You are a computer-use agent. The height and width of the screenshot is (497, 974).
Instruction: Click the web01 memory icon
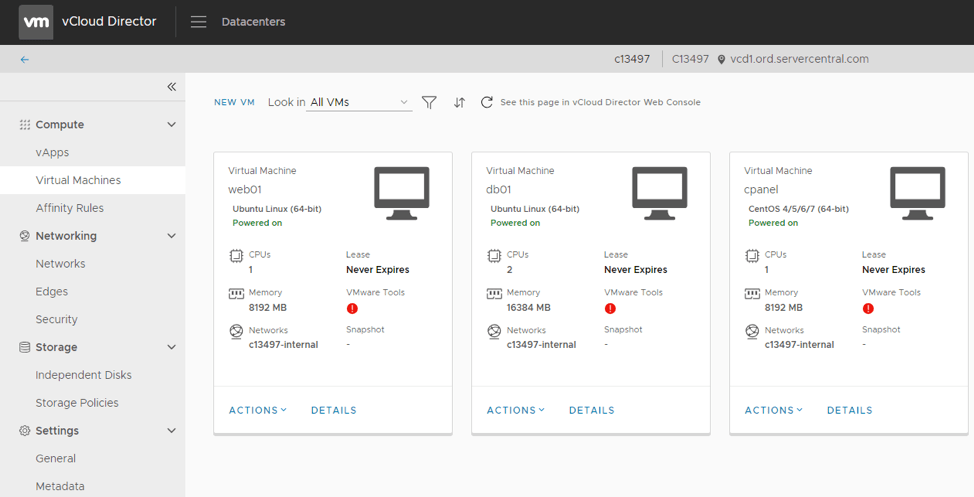[x=236, y=293]
